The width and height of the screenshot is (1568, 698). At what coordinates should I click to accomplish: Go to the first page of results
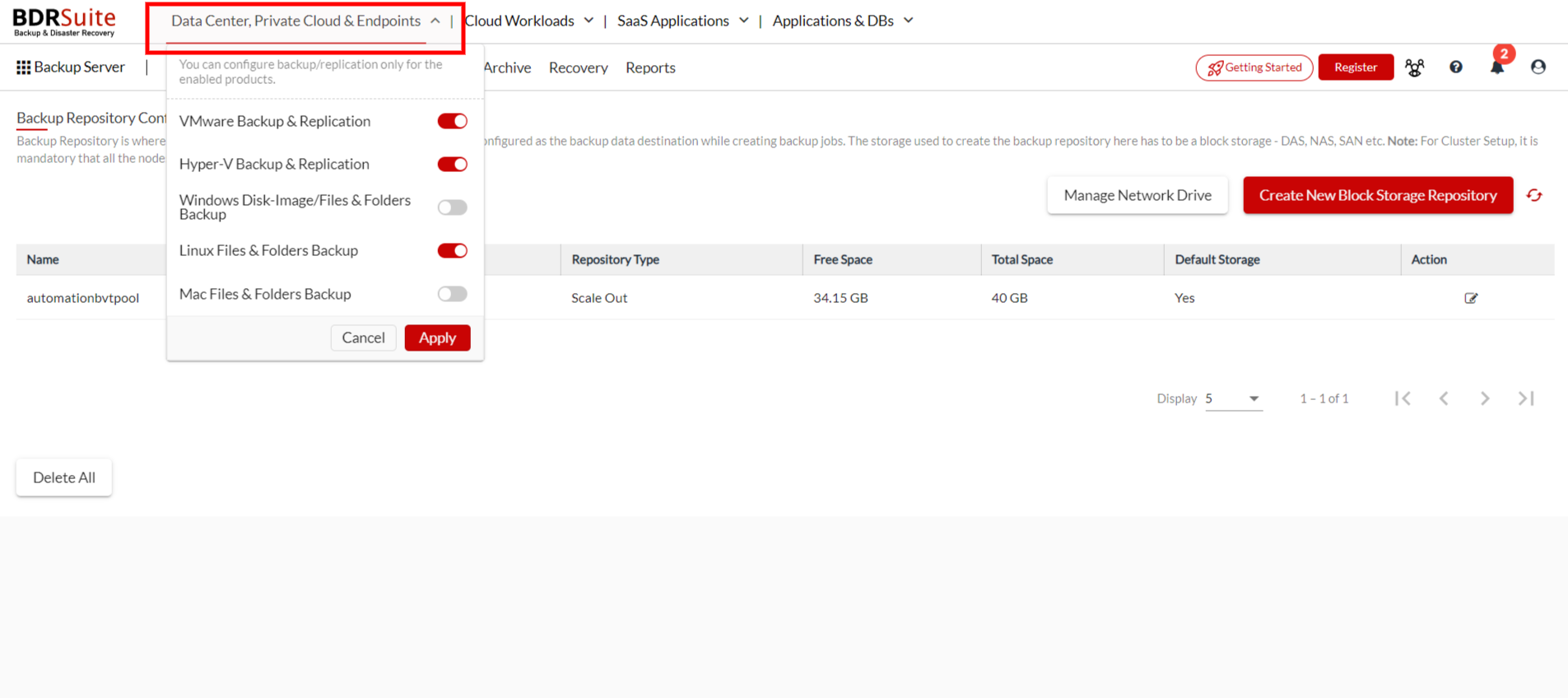tap(1403, 398)
